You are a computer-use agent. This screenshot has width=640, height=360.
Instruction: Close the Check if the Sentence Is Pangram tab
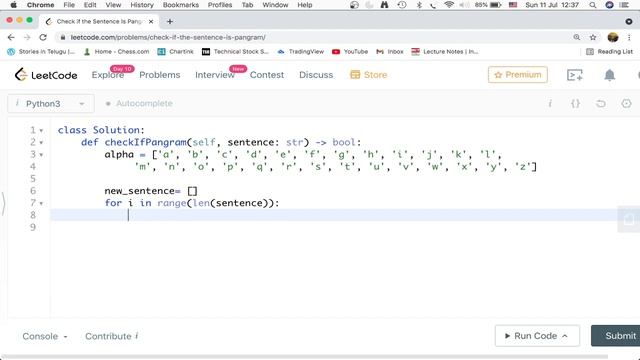(x=151, y=21)
